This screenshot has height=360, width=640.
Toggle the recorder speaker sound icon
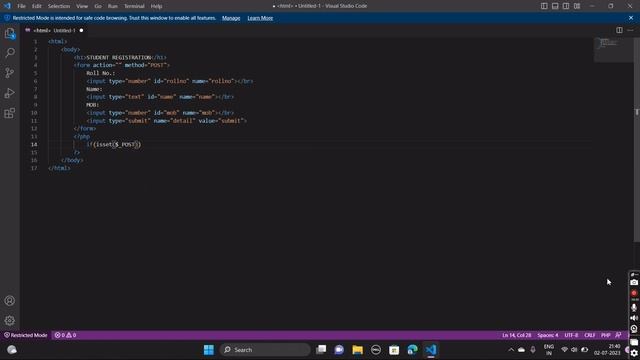pyautogui.click(x=634, y=318)
